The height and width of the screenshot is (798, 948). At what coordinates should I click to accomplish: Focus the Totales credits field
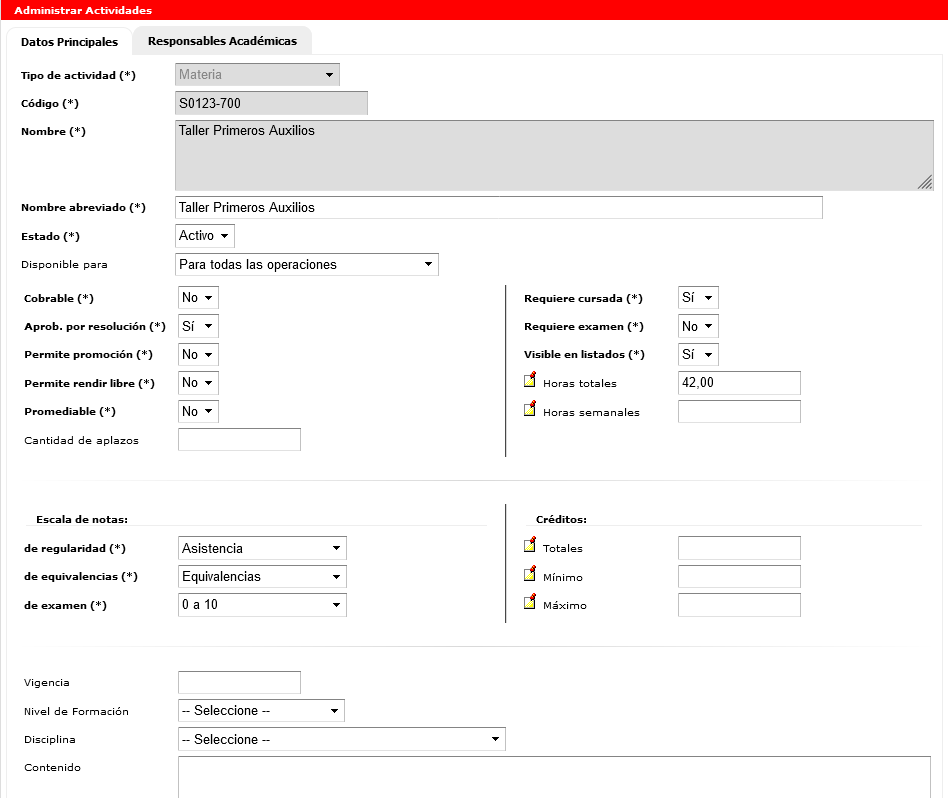(739, 548)
